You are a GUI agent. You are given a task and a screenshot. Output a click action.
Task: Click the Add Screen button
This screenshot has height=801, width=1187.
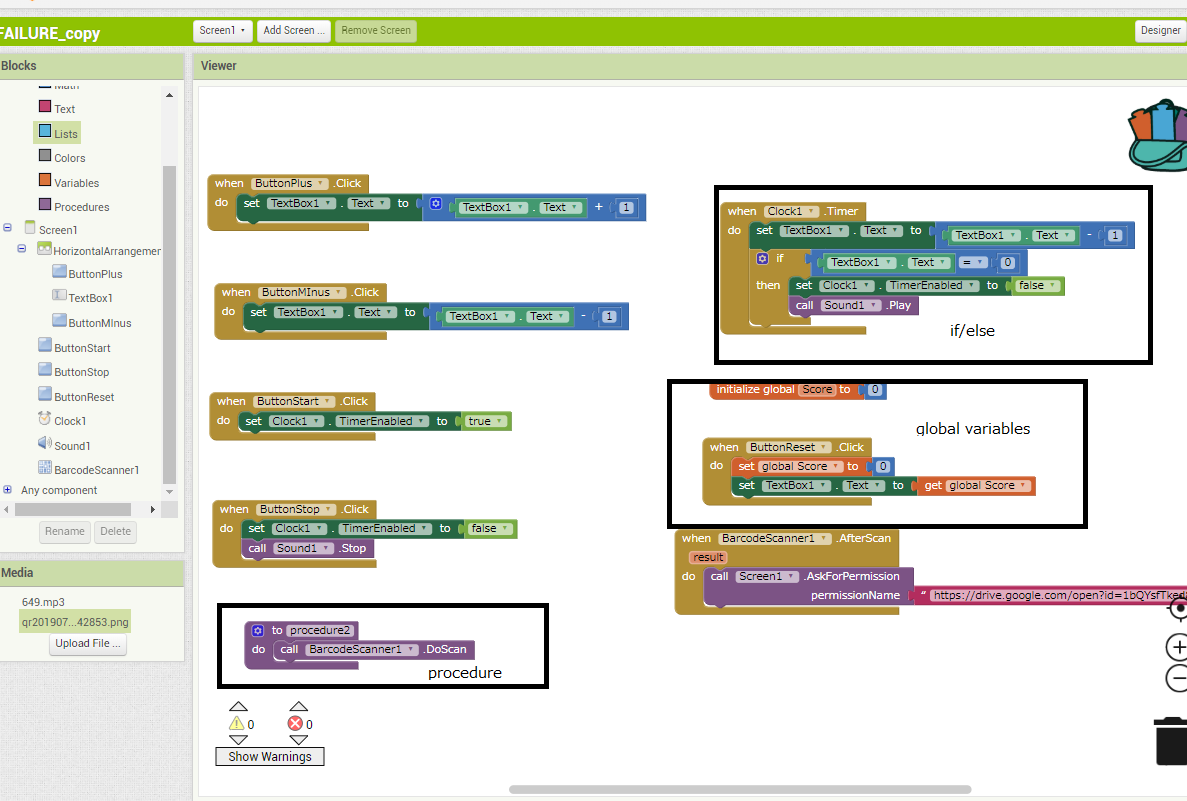[x=294, y=30]
